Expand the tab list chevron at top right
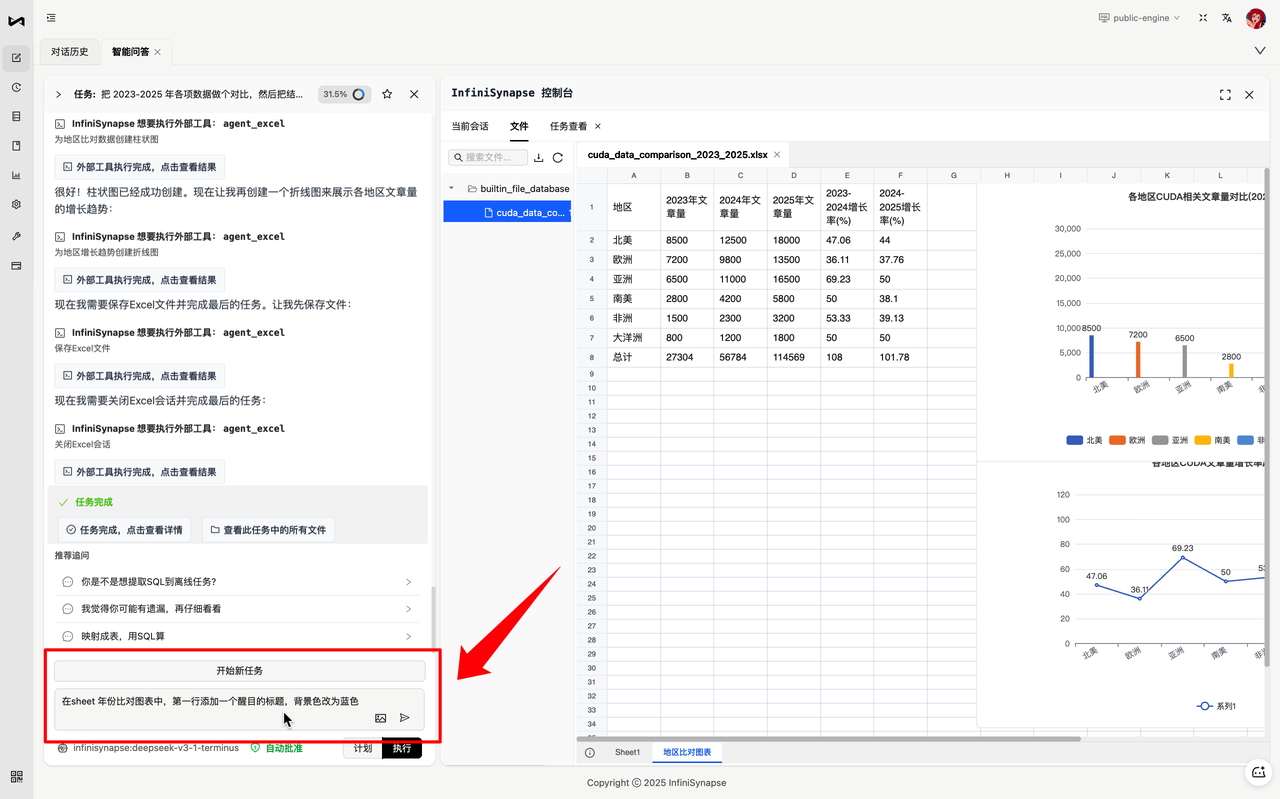 [x=1259, y=51]
